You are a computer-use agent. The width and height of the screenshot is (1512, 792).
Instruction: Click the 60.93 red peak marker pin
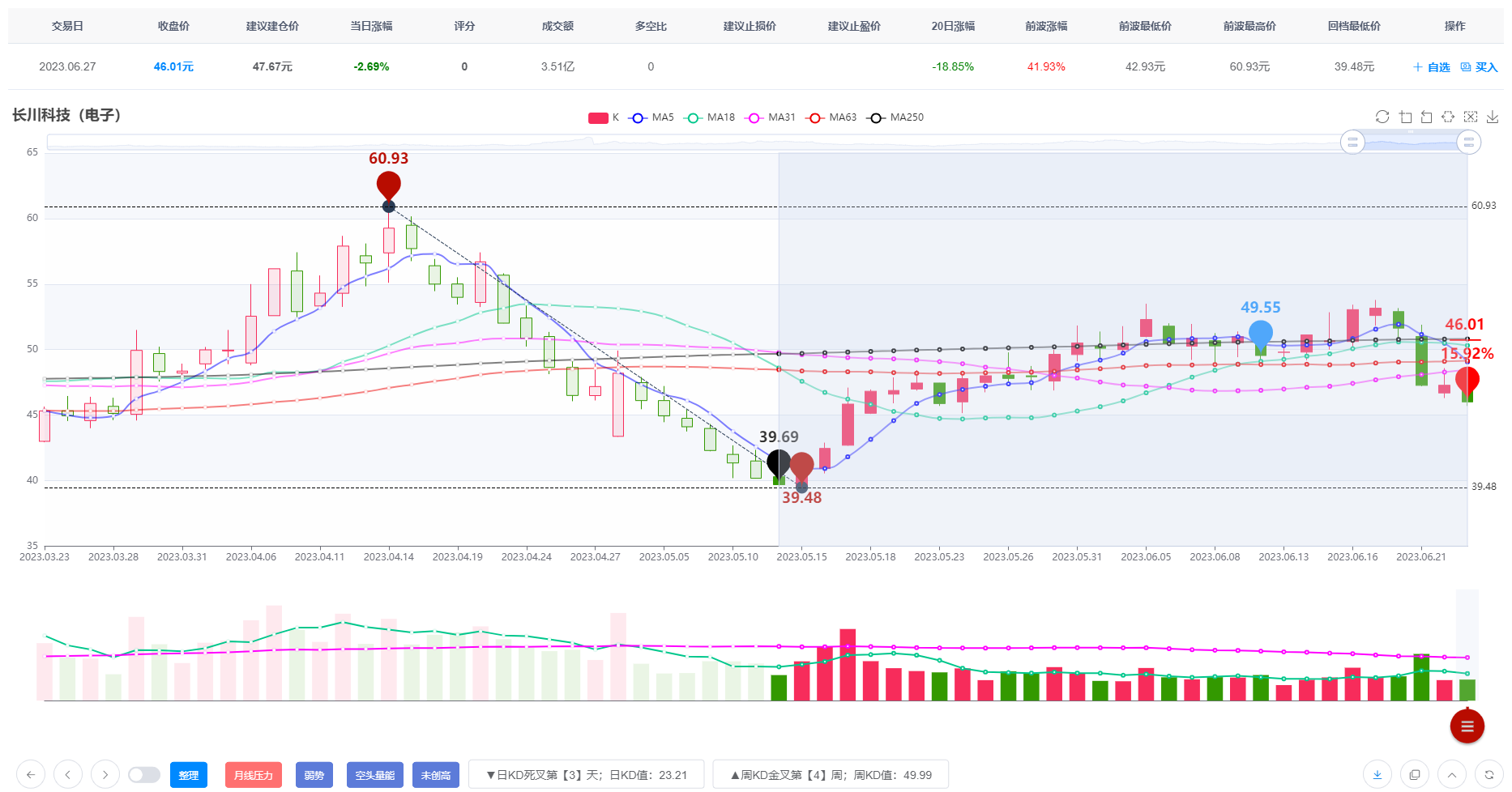coord(389,186)
